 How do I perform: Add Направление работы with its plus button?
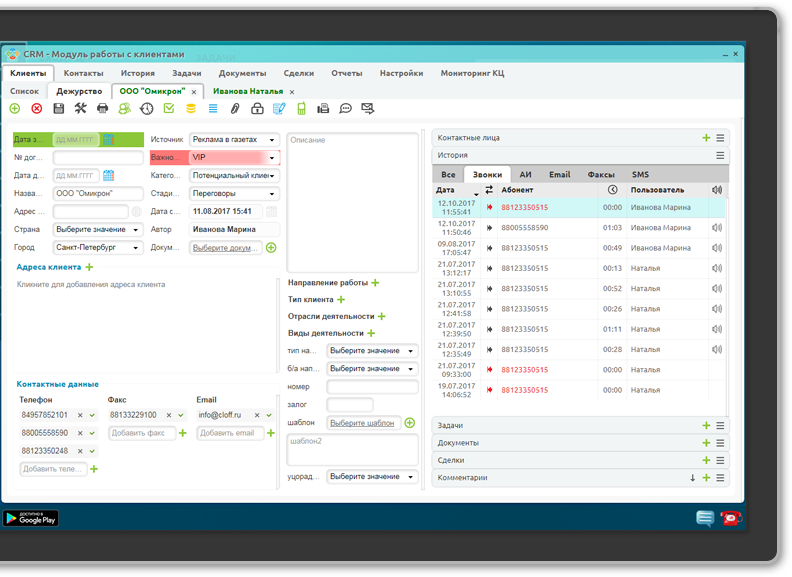[375, 283]
